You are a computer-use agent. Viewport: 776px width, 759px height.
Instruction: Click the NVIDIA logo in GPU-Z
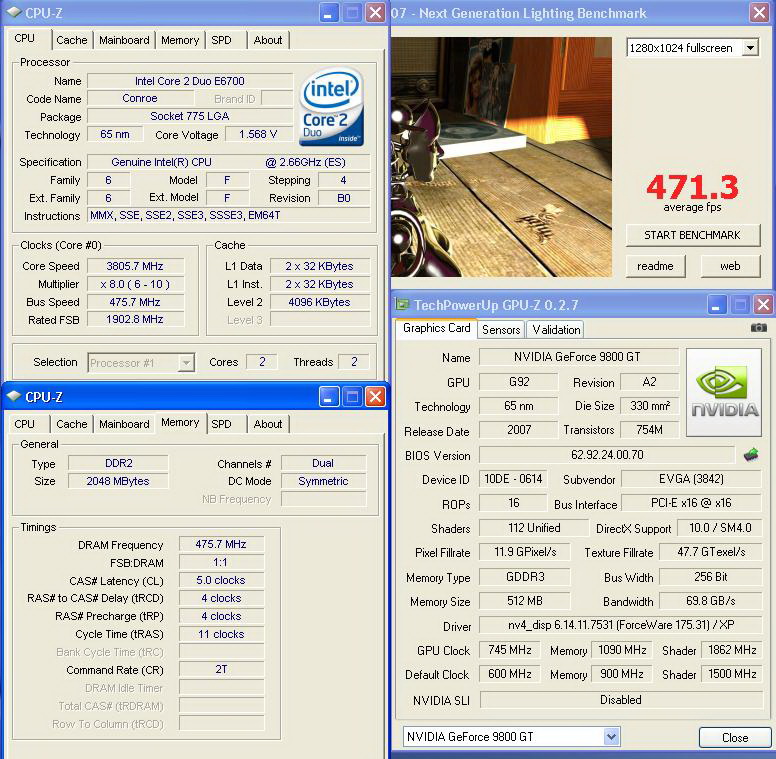tap(724, 392)
